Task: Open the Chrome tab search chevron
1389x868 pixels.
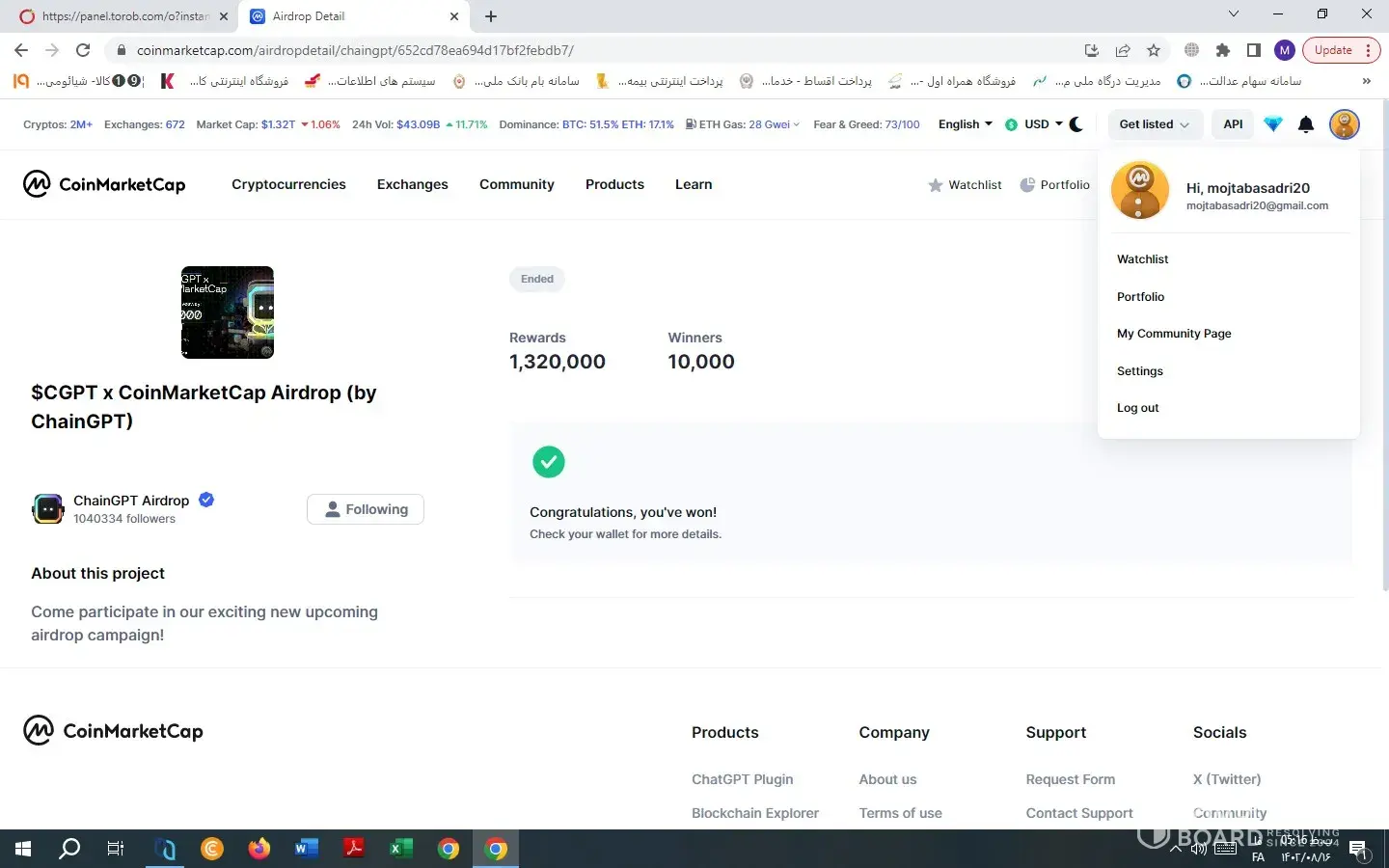Action: coord(1233,14)
